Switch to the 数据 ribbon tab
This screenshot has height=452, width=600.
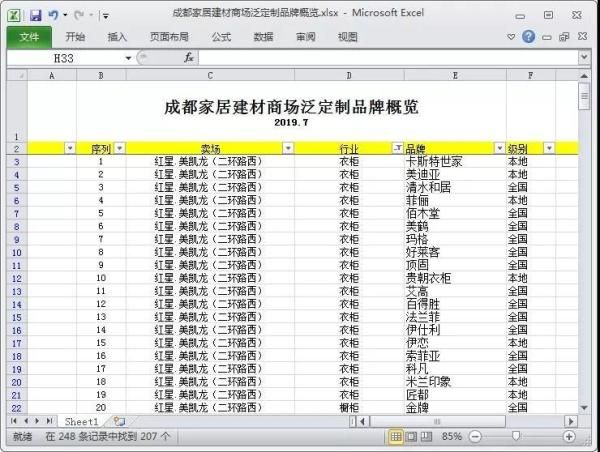tap(263, 37)
